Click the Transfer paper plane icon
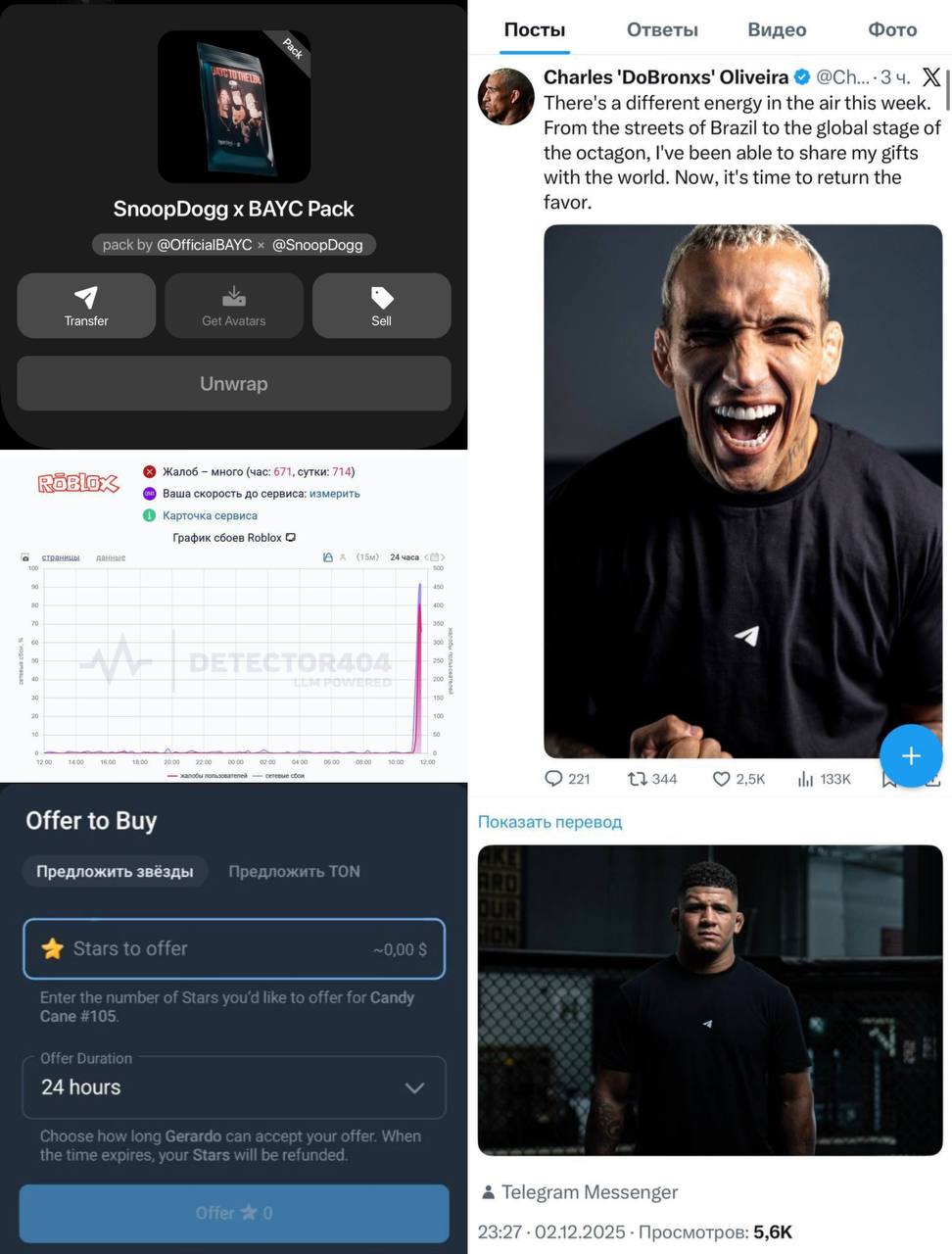The image size is (952, 1254). [x=86, y=297]
